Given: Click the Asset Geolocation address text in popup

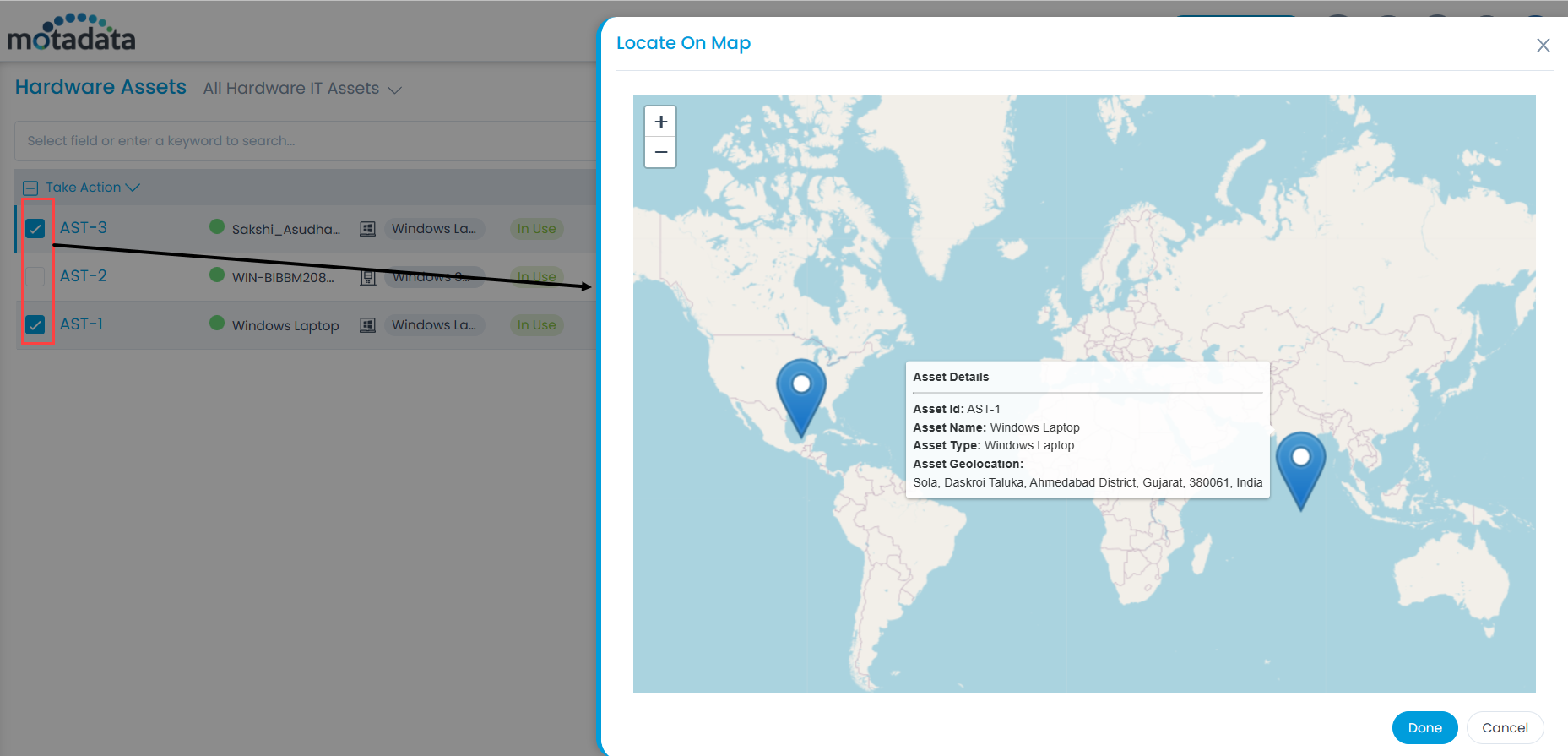Looking at the screenshot, I should [1088, 482].
